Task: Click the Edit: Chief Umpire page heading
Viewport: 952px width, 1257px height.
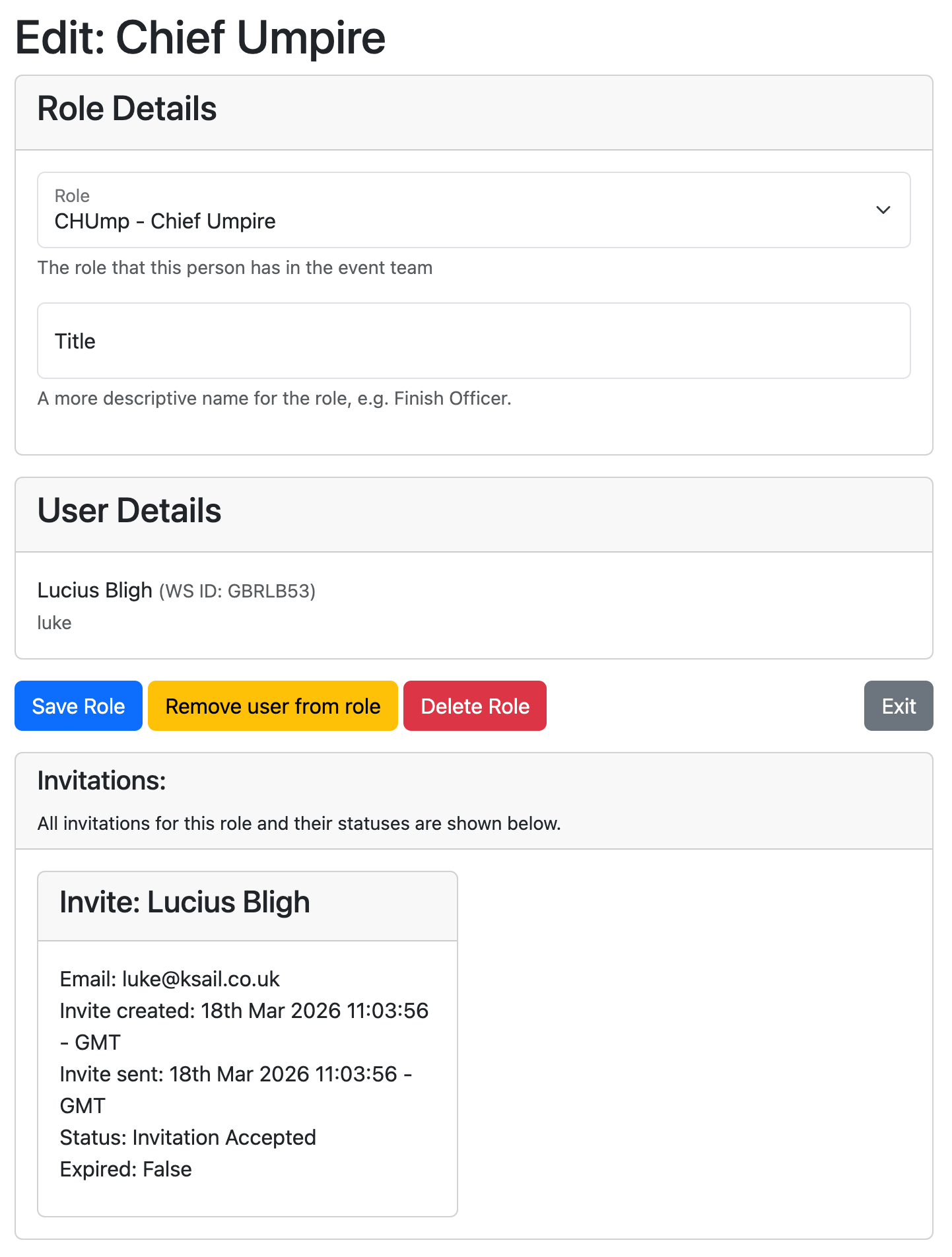Action: click(x=200, y=38)
